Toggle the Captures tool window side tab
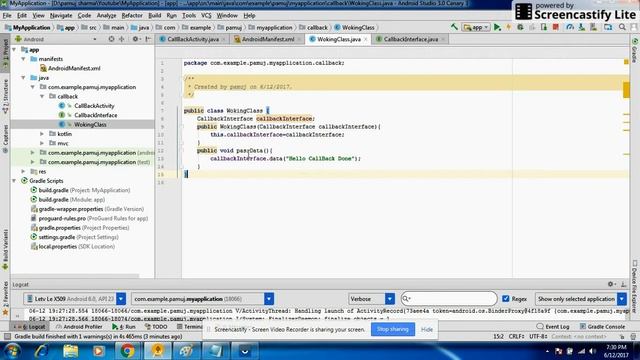 5,138
